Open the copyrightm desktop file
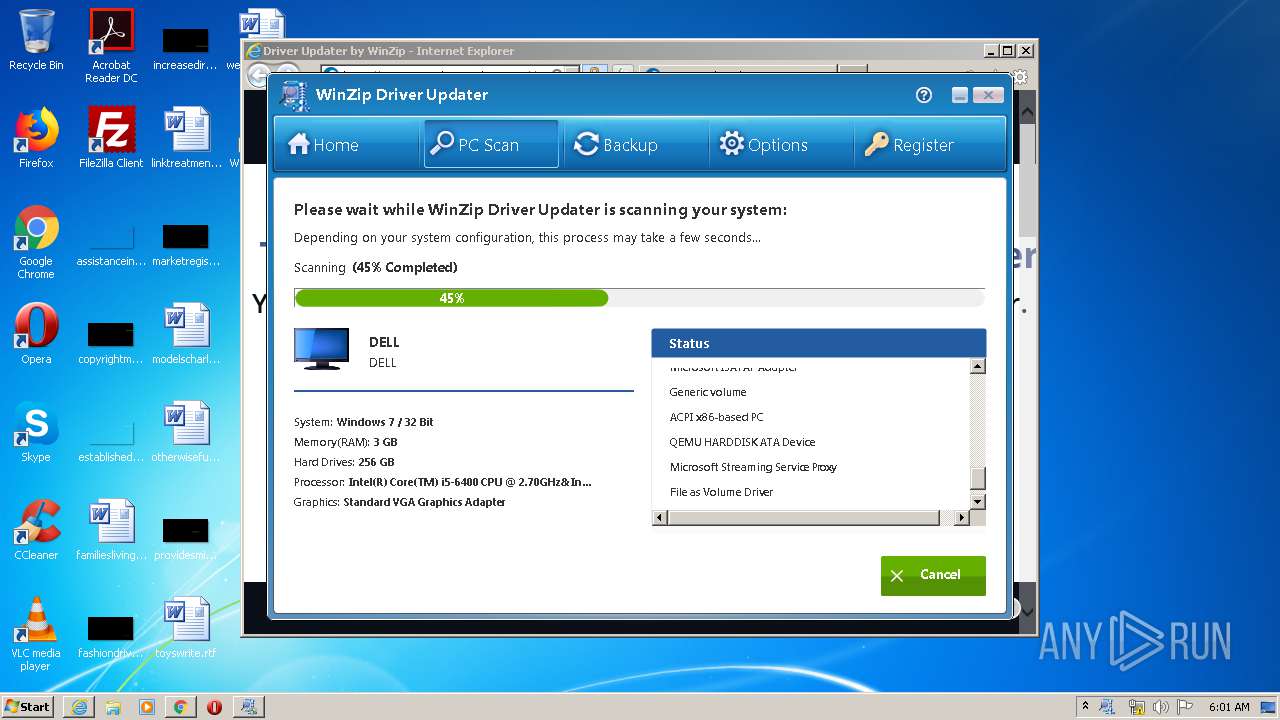Image resolution: width=1280 pixels, height=720 pixels. pyautogui.click(x=111, y=340)
